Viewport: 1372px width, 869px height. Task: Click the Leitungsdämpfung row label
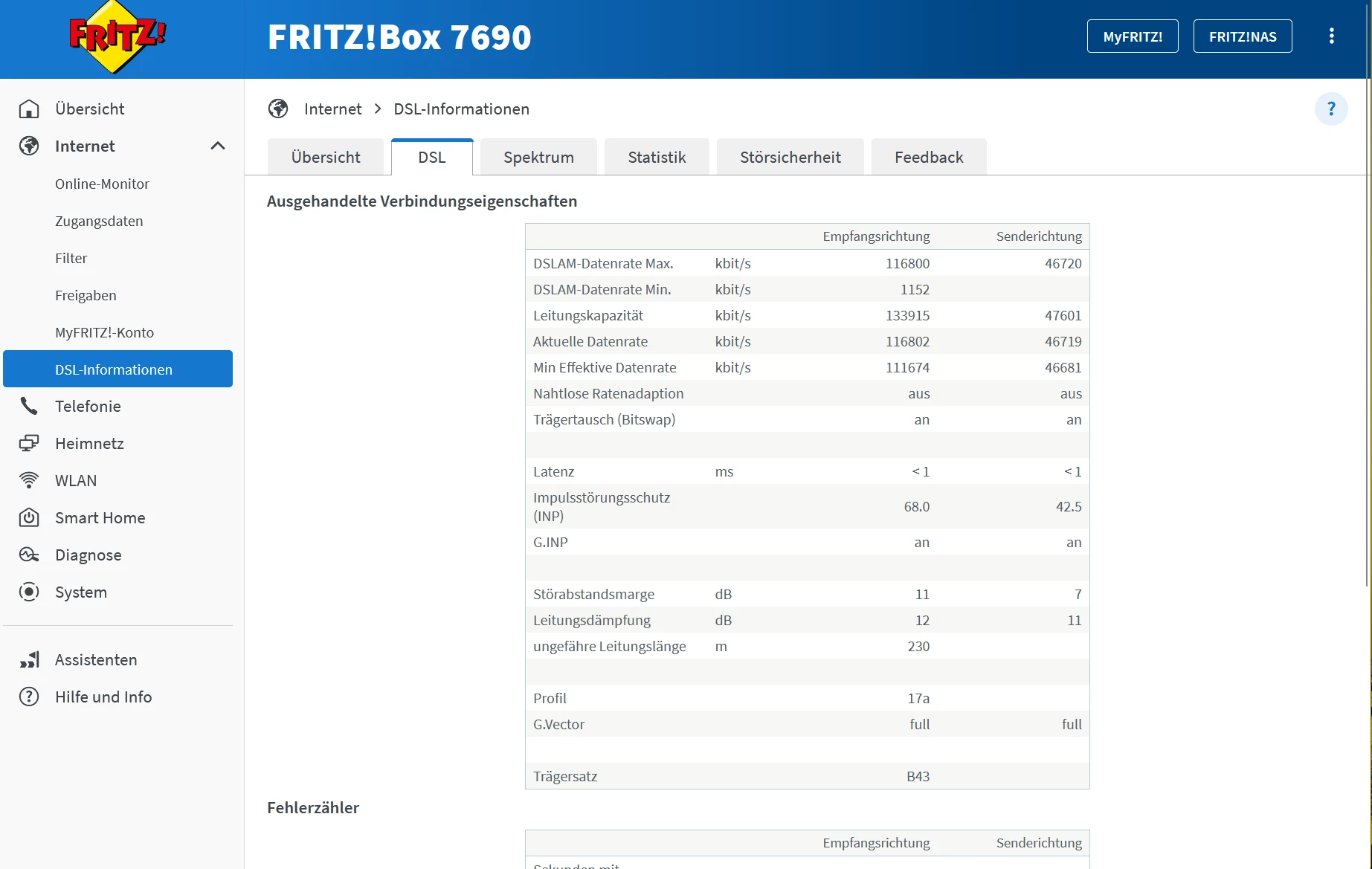tap(591, 620)
